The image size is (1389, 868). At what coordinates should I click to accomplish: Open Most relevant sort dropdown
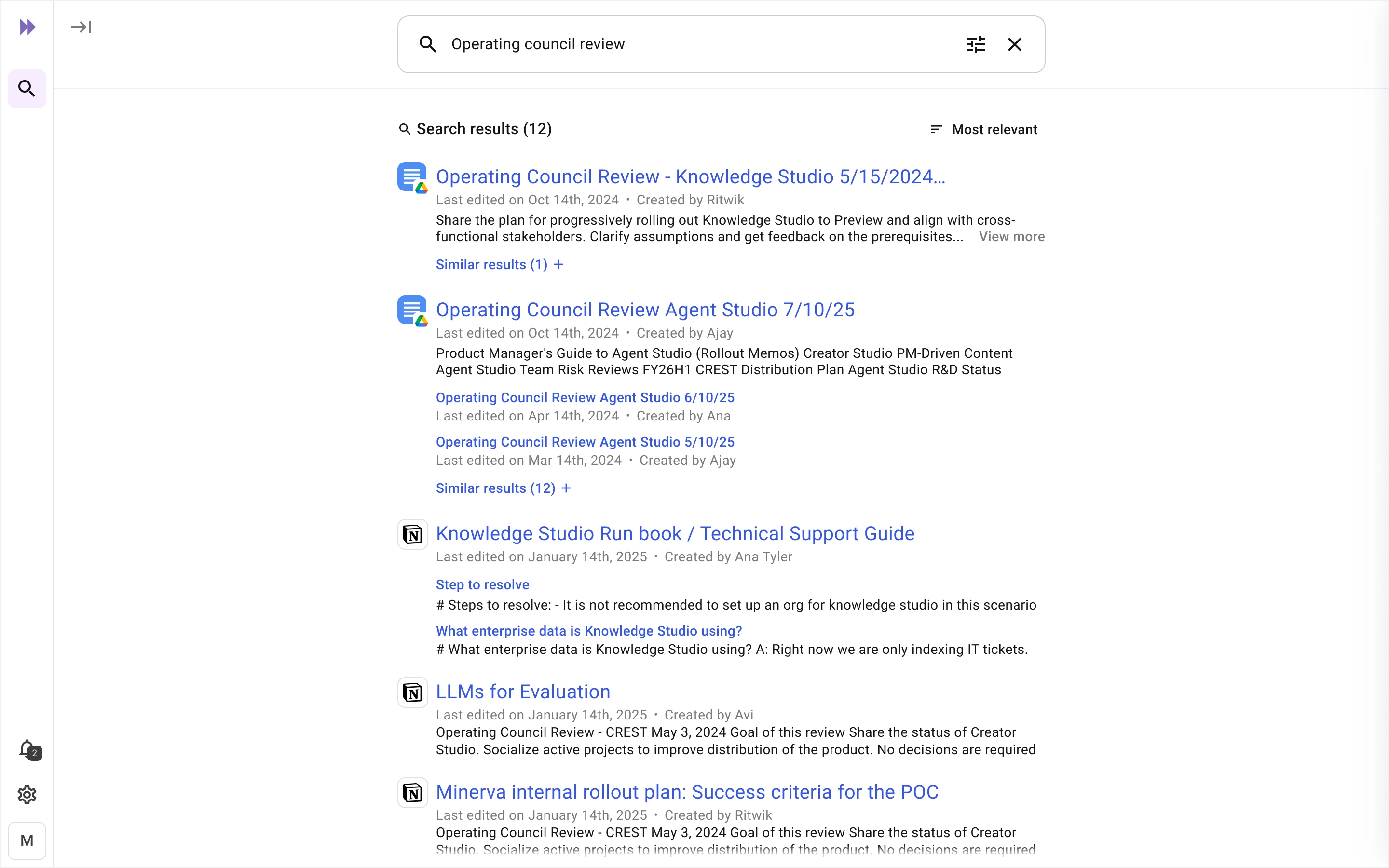984,129
